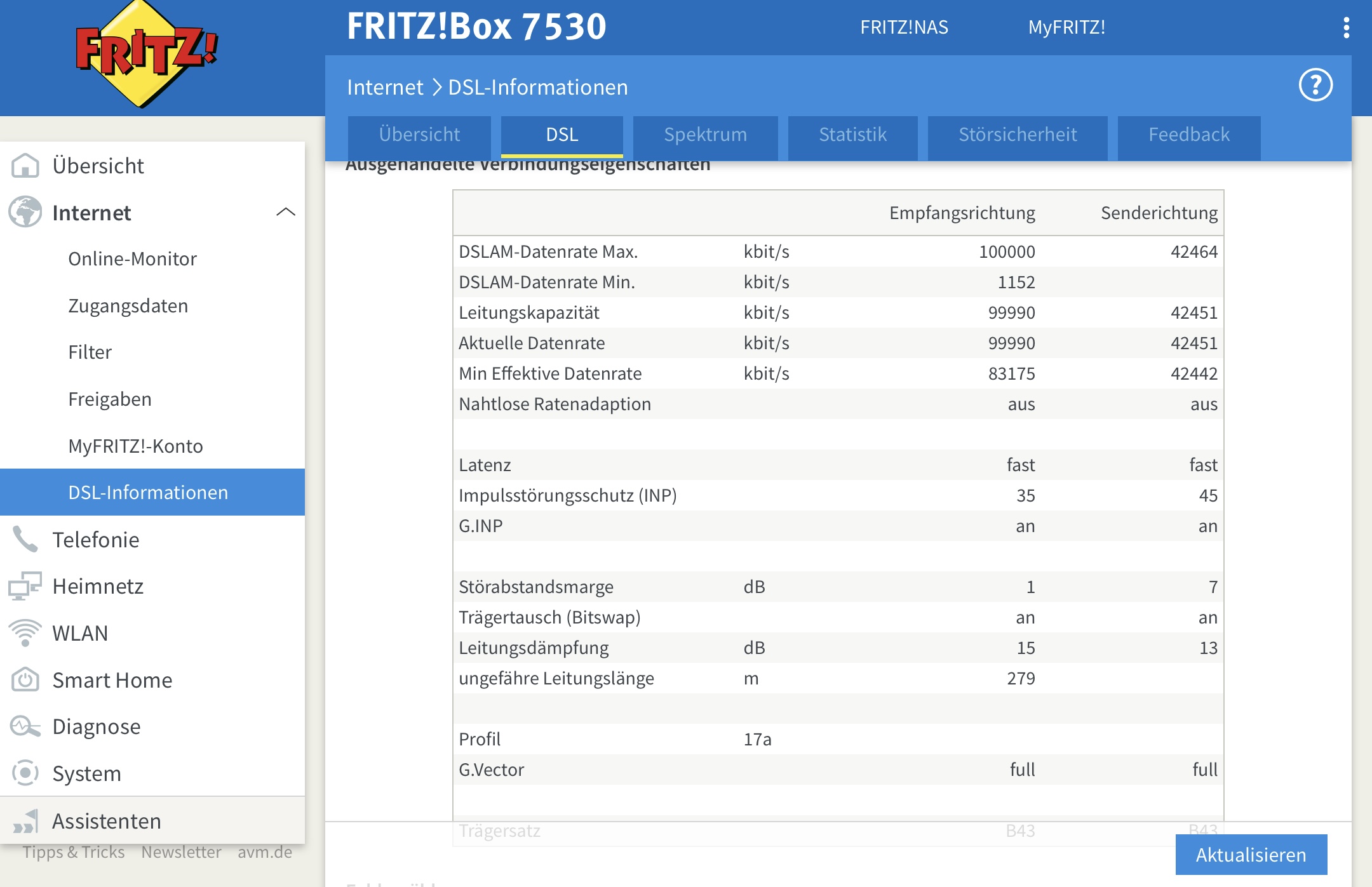Click the Heimnetz network icon
This screenshot has height=887, width=1372.
(x=25, y=586)
